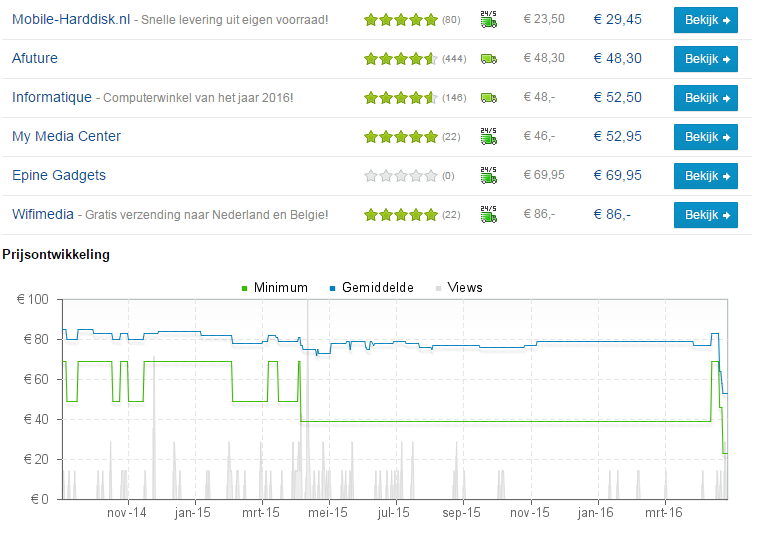This screenshot has width=763, height=538.
Task: Click the delivery truck icon for Afuture
Action: click(489, 59)
